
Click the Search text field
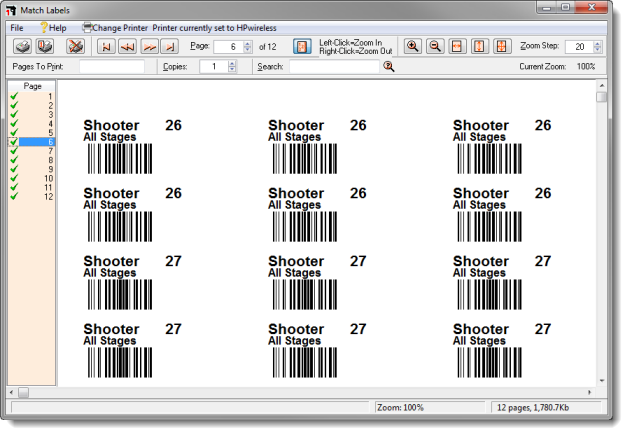pos(334,66)
